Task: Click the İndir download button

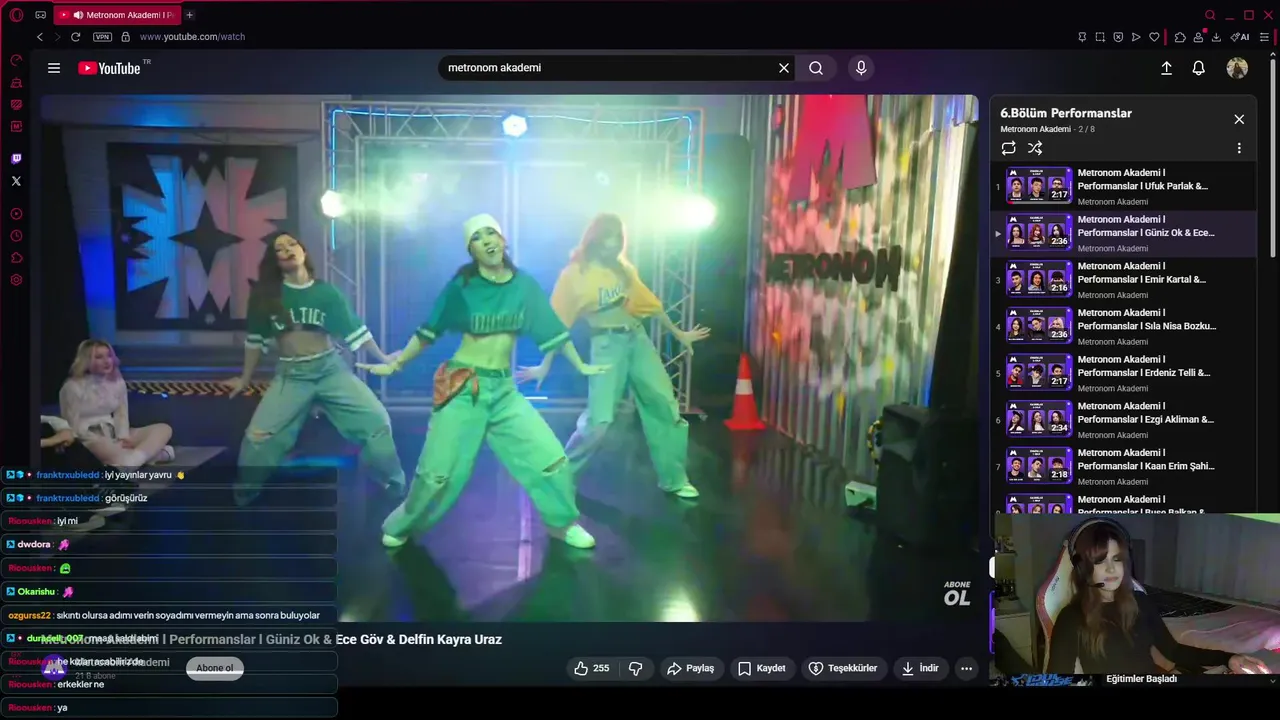Action: [x=920, y=668]
